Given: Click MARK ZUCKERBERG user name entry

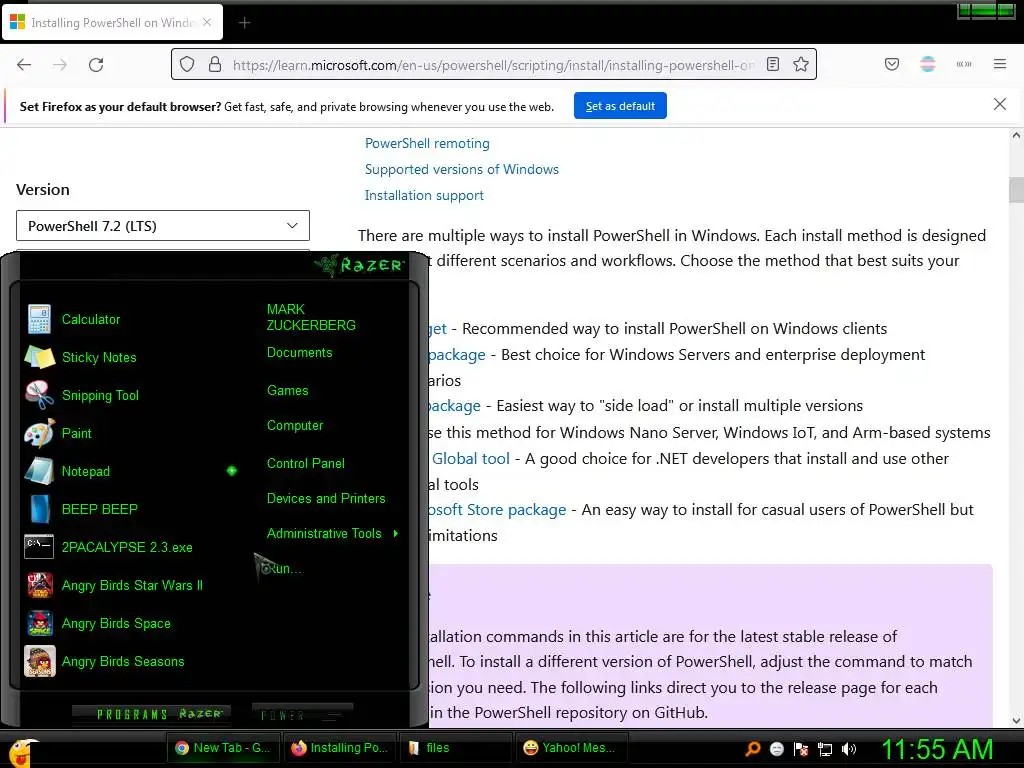Looking at the screenshot, I should pyautogui.click(x=311, y=317).
